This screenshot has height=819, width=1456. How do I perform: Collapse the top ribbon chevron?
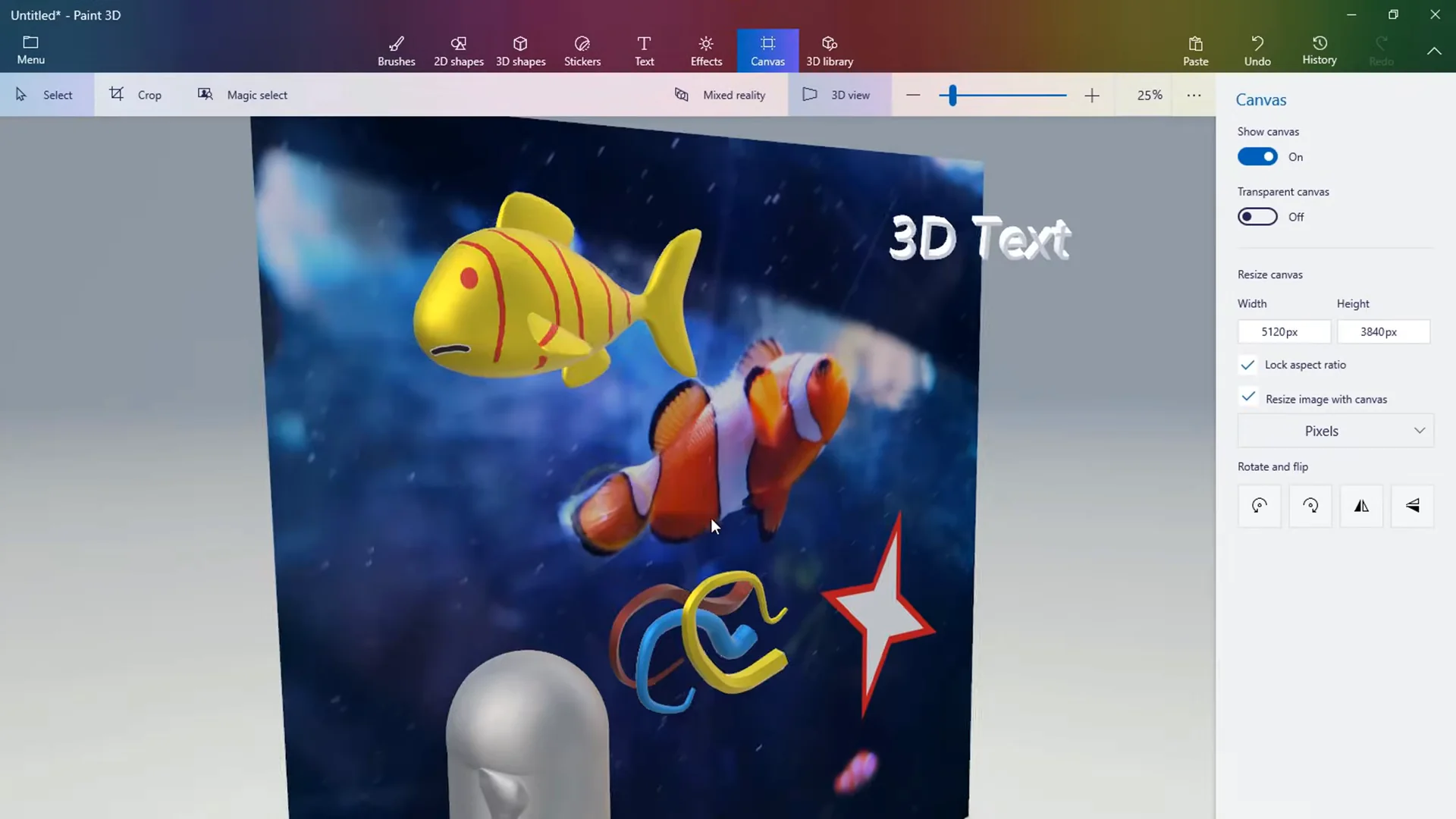click(x=1433, y=51)
